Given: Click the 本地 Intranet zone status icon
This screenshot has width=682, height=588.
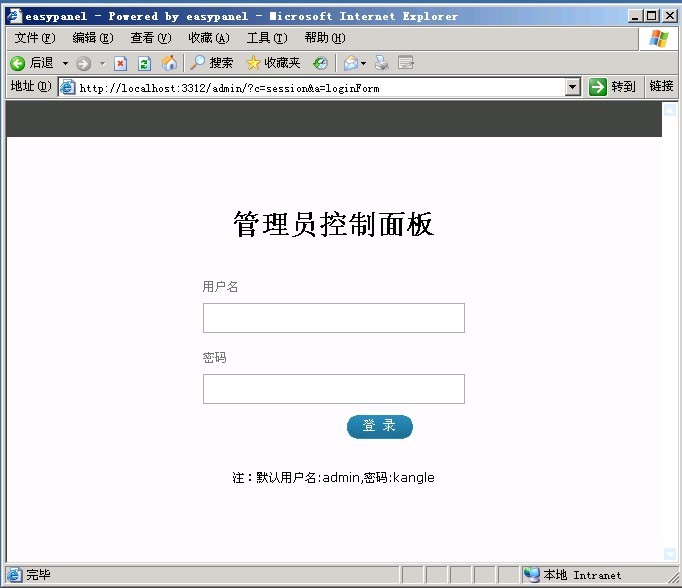Looking at the screenshot, I should 531,575.
